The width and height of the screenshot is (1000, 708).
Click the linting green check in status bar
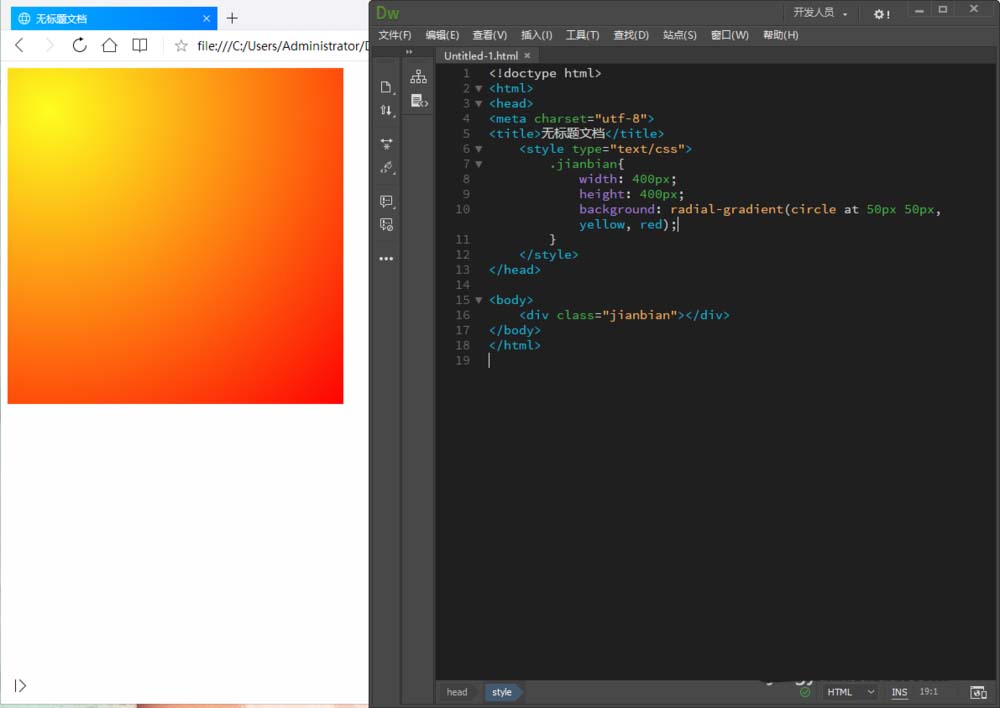click(x=805, y=691)
